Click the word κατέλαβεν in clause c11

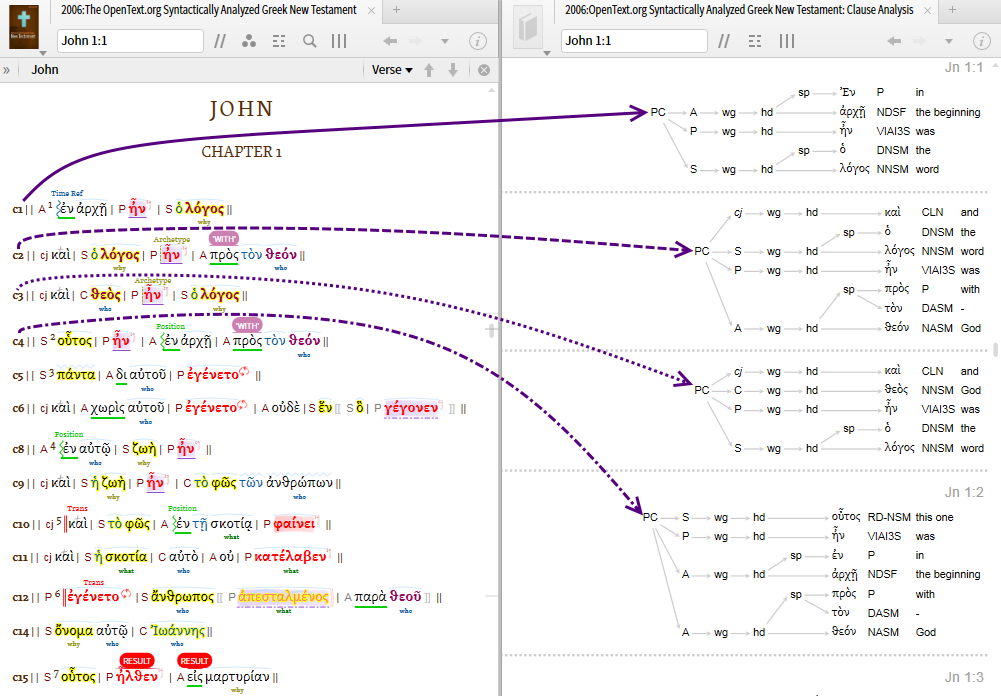(x=290, y=557)
